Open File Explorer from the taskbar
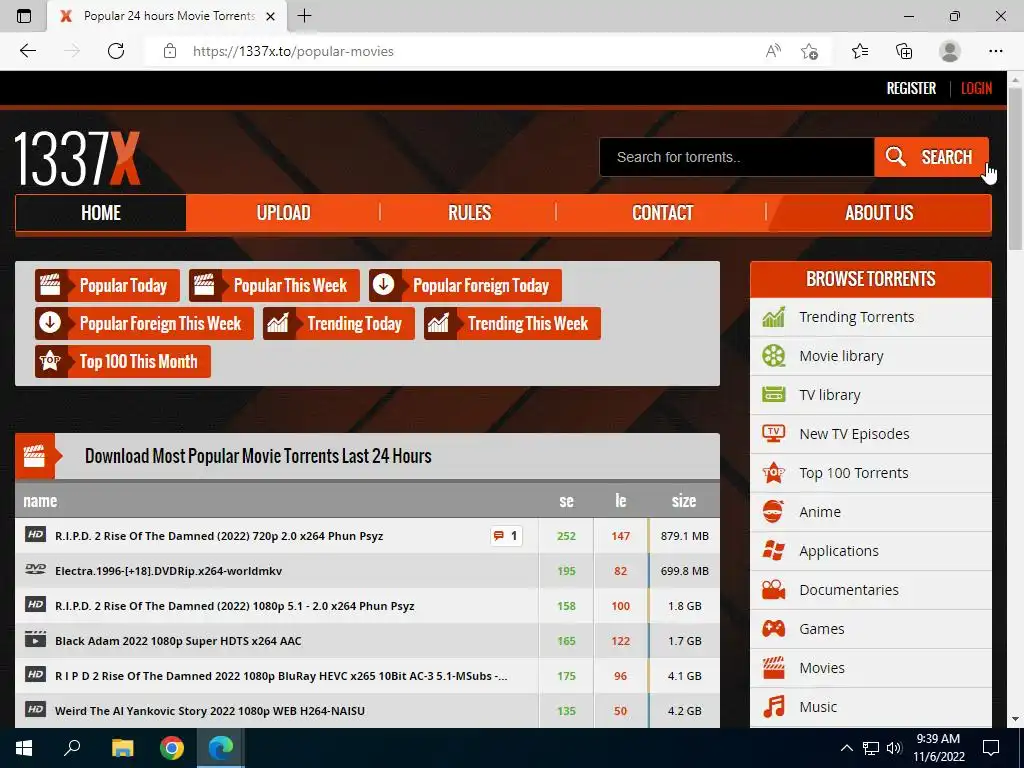This screenshot has width=1024, height=768. click(x=122, y=748)
